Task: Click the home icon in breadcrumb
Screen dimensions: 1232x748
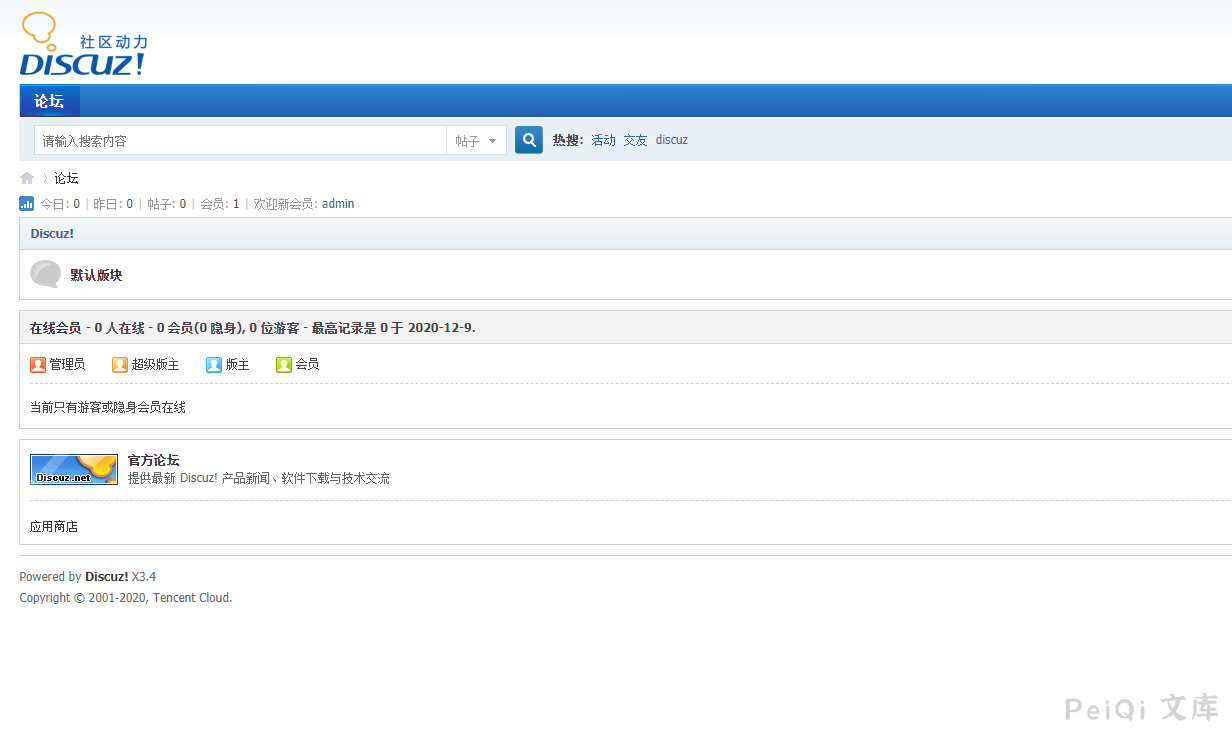Action: pyautogui.click(x=27, y=178)
